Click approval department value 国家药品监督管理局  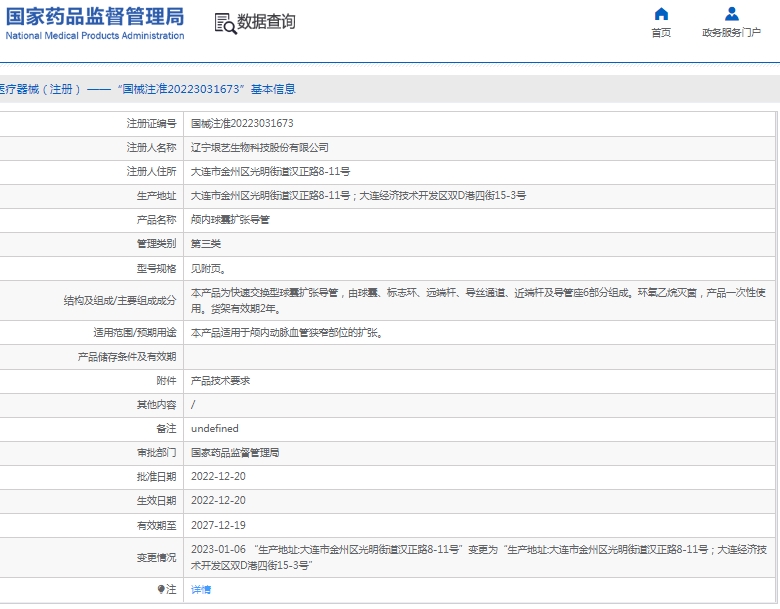click(235, 452)
